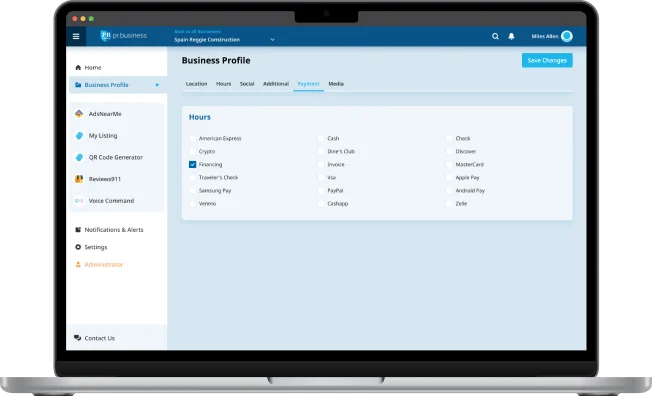The width and height of the screenshot is (652, 396).
Task: Open the Voice Command icon
Action: point(79,200)
